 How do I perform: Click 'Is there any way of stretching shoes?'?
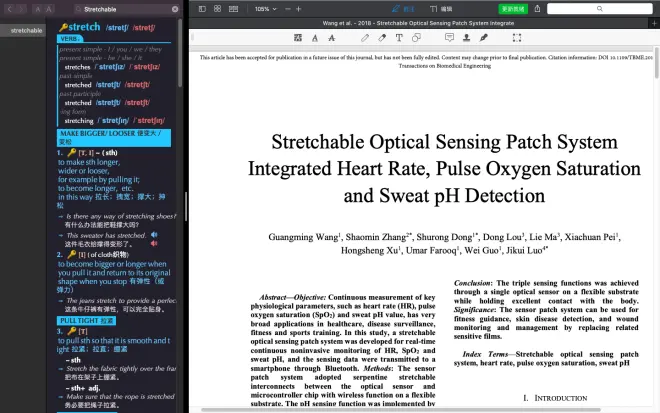[x=121, y=216]
